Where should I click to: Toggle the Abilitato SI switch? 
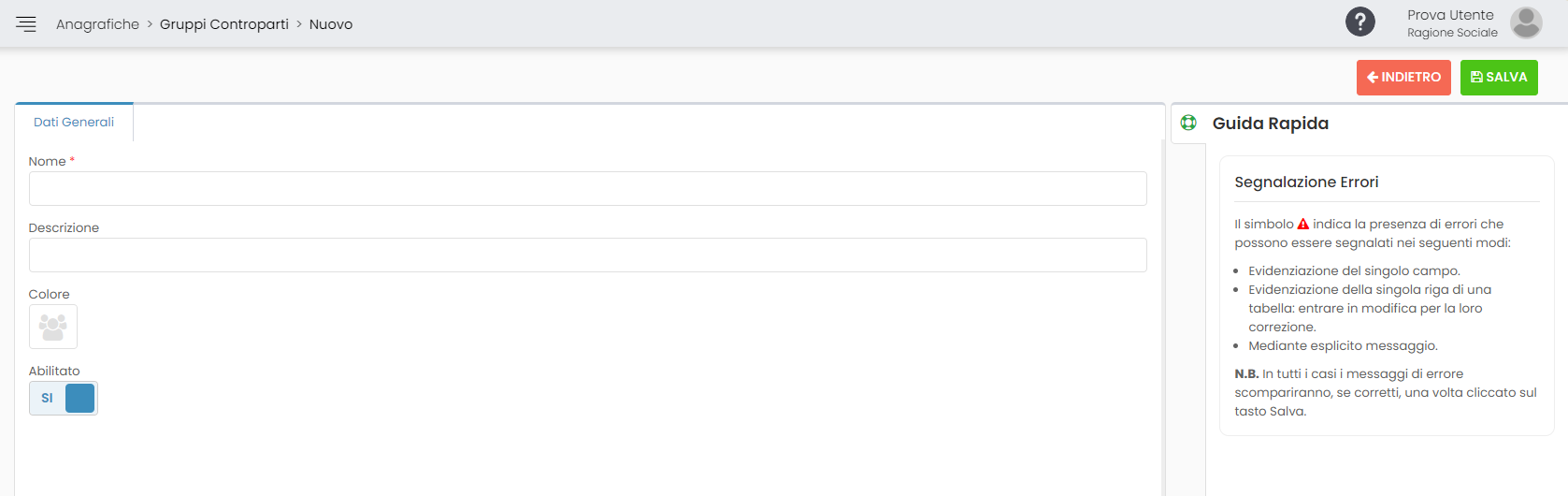pos(64,398)
